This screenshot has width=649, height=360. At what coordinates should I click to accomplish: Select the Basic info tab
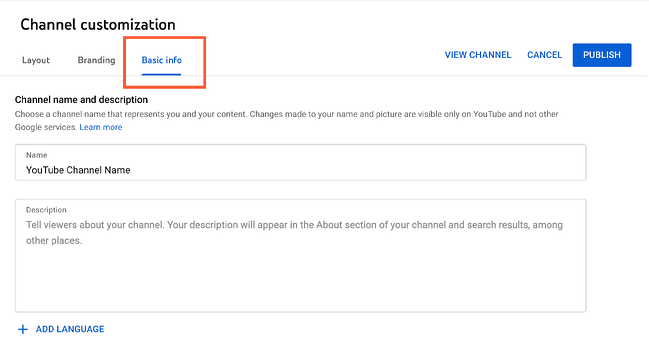point(161,60)
